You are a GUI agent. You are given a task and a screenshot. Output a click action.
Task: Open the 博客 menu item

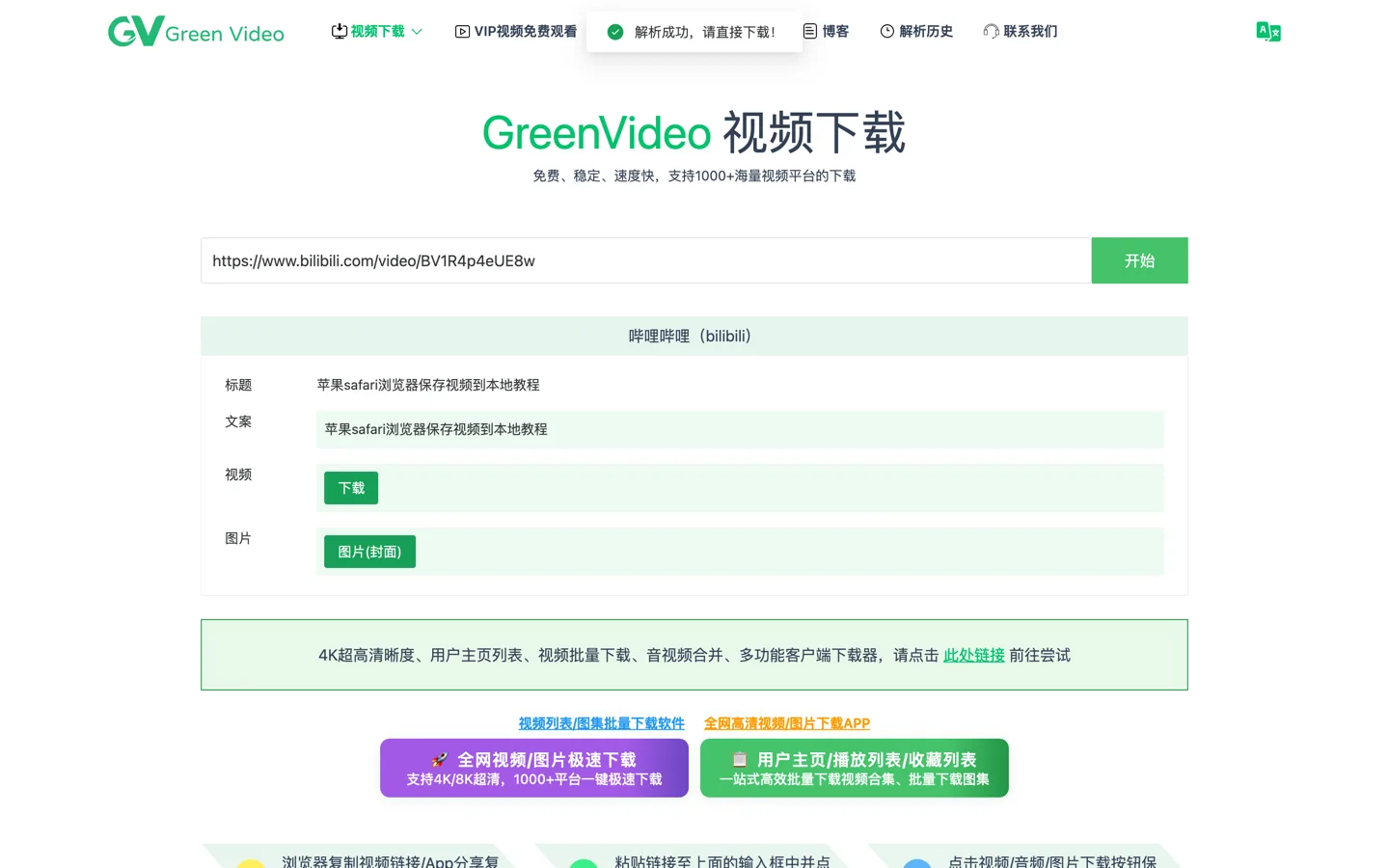(826, 32)
